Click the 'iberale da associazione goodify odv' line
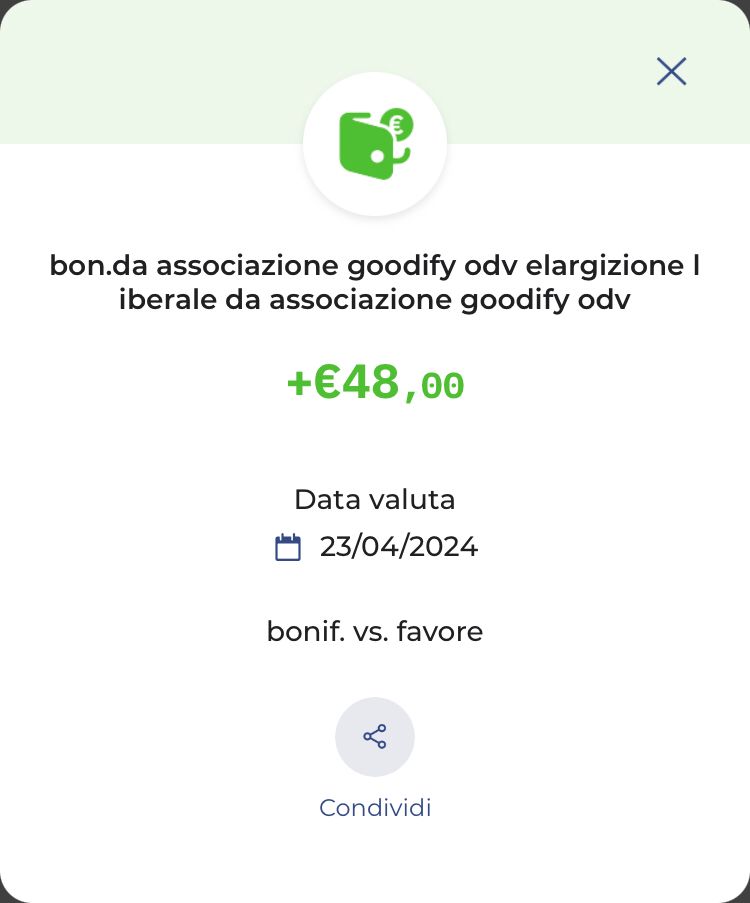Image resolution: width=750 pixels, height=903 pixels. point(375,300)
